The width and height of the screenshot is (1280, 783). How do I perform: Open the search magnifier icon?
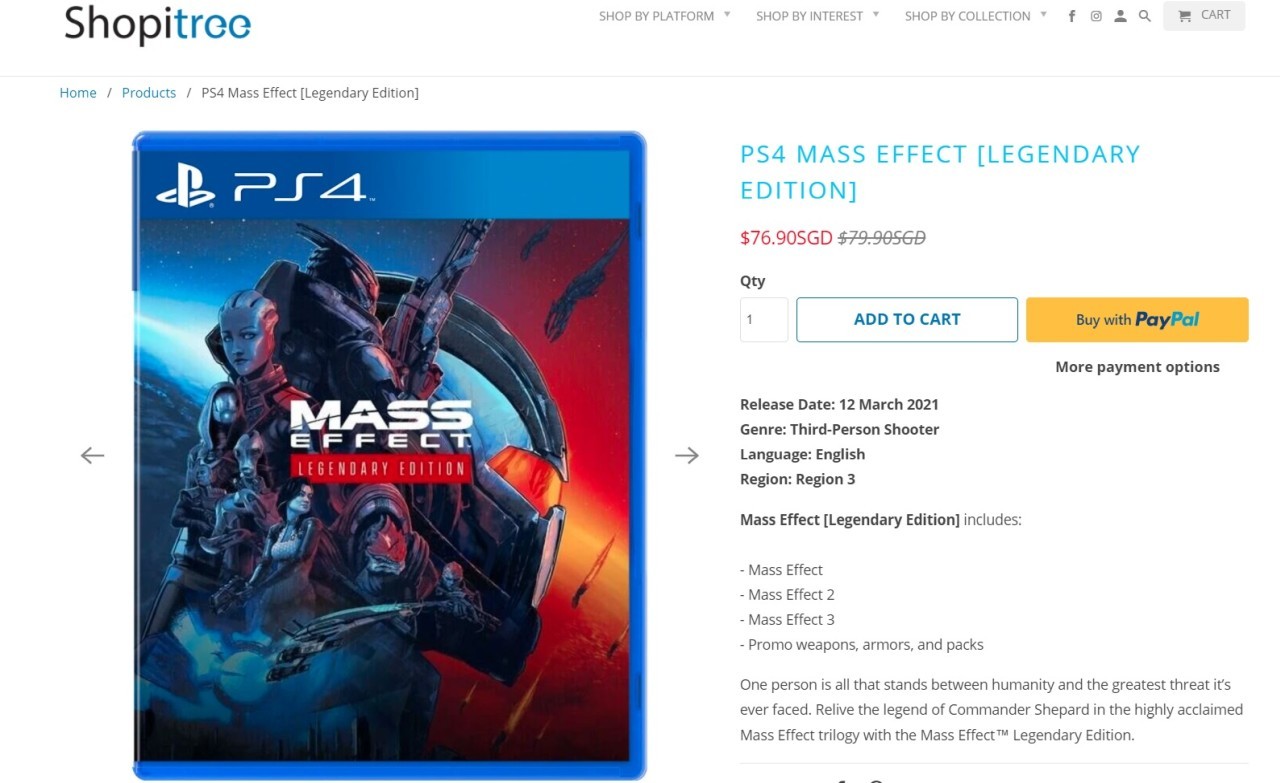(1145, 16)
